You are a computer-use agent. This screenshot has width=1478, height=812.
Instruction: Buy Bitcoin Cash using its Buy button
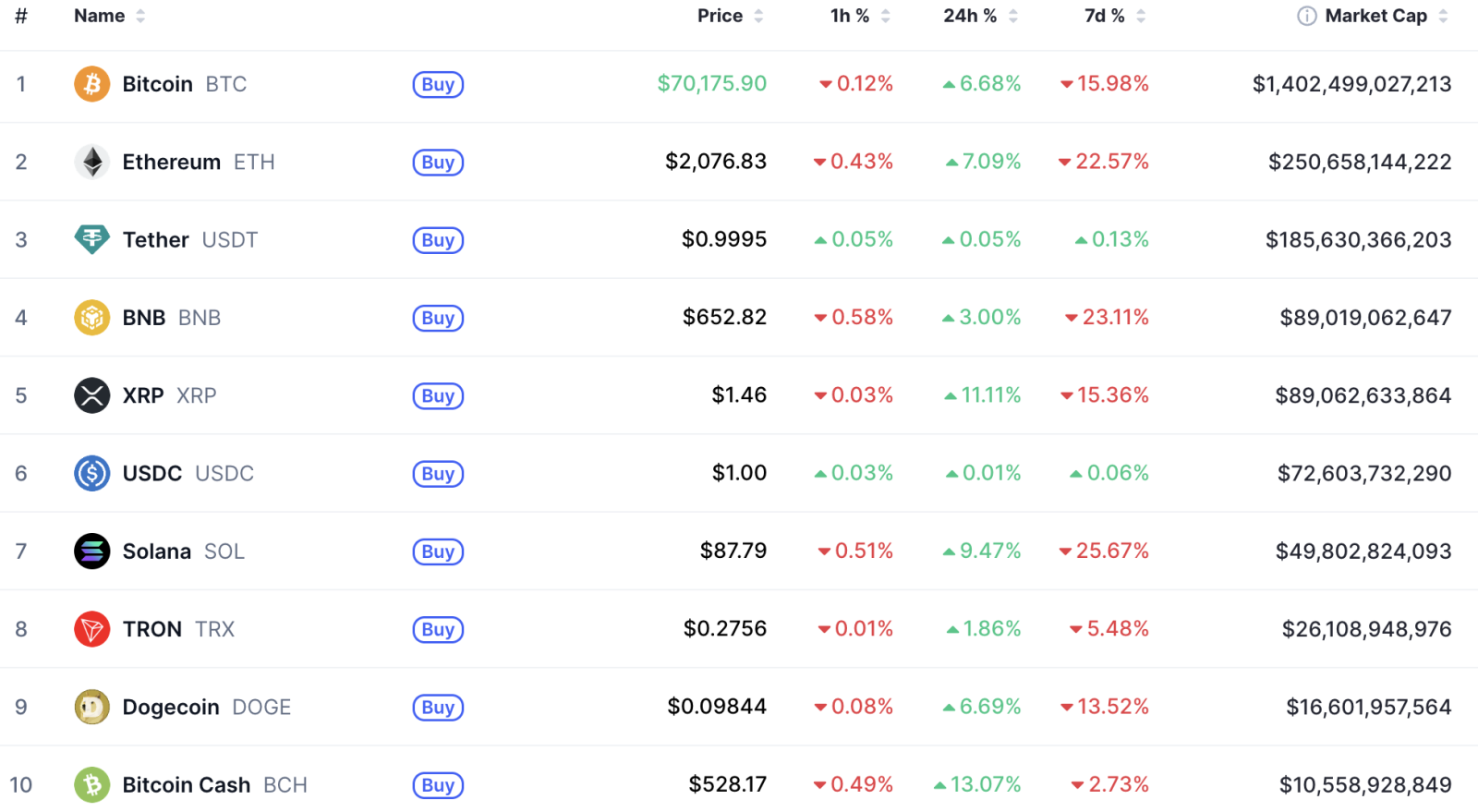tap(438, 785)
